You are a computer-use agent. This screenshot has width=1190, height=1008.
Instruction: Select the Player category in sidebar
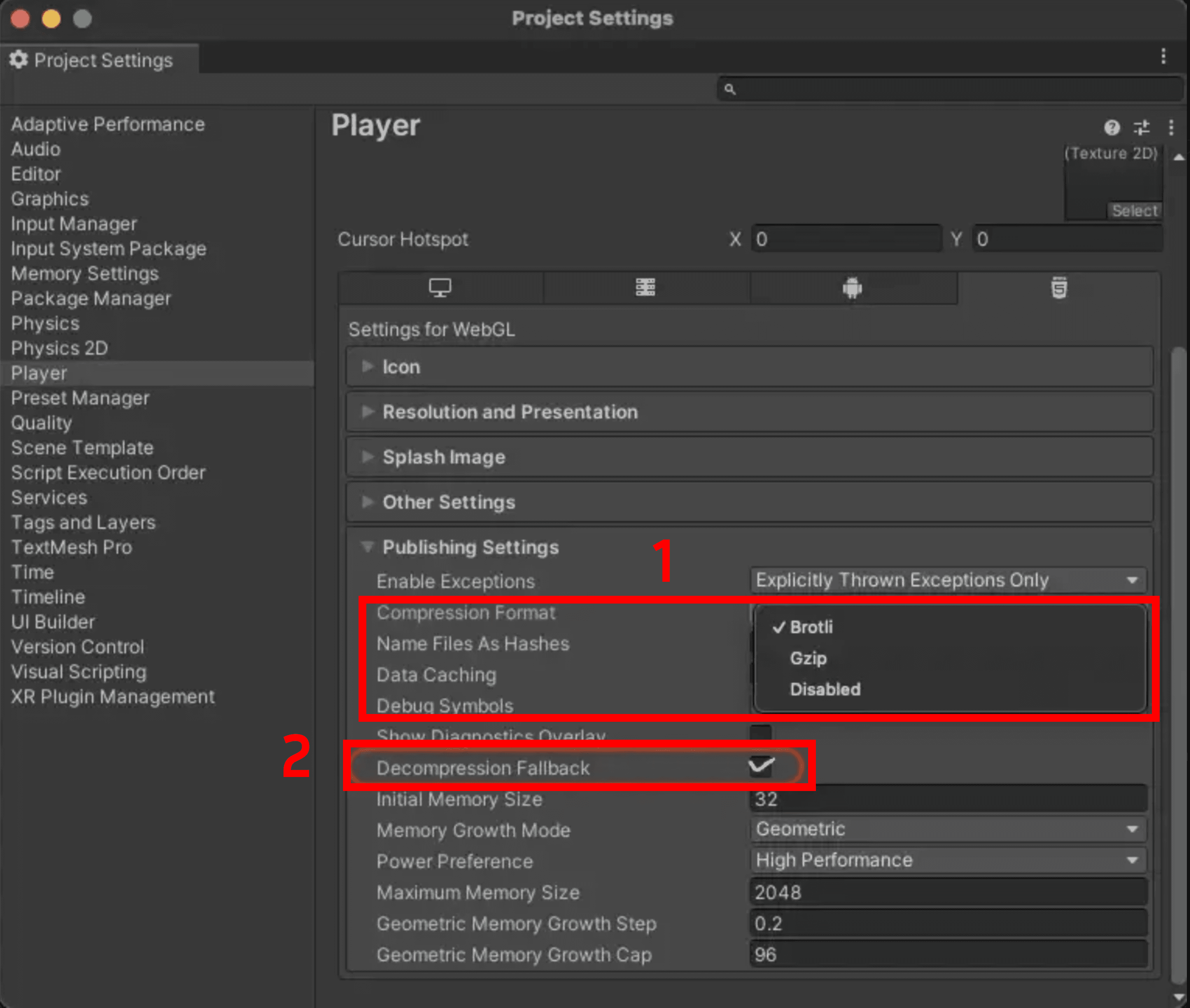[157, 373]
